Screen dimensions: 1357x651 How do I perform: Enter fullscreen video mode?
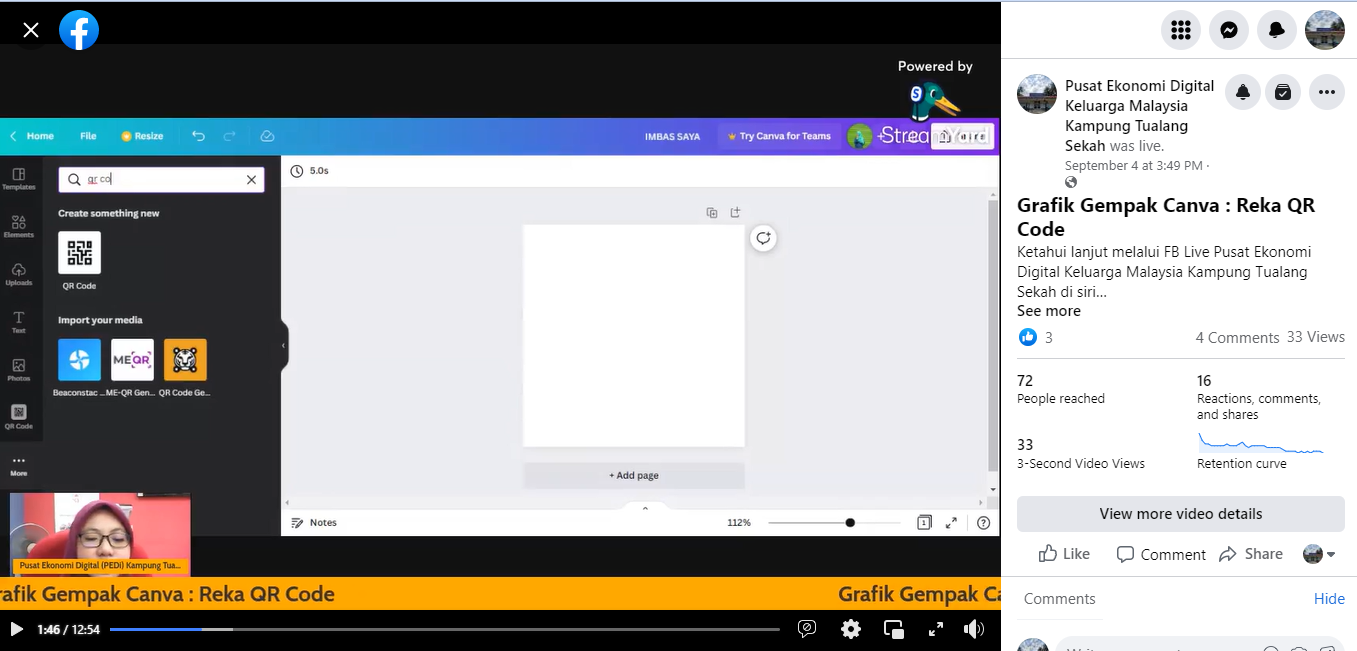936,629
